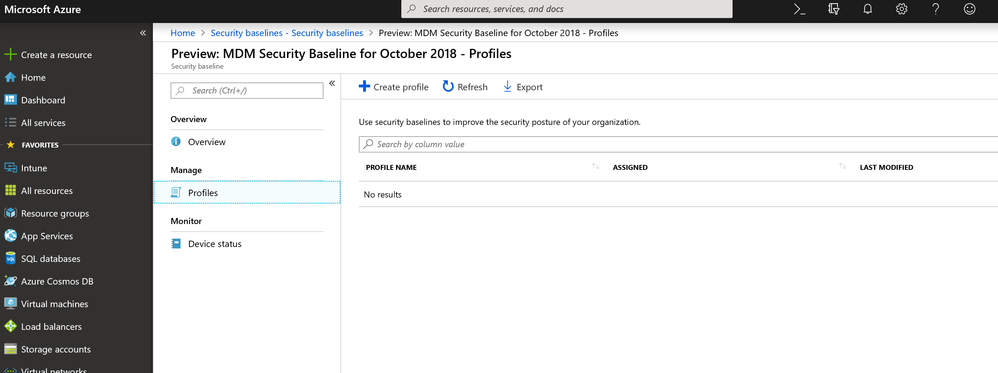Open the Overview menu item text

207,142
